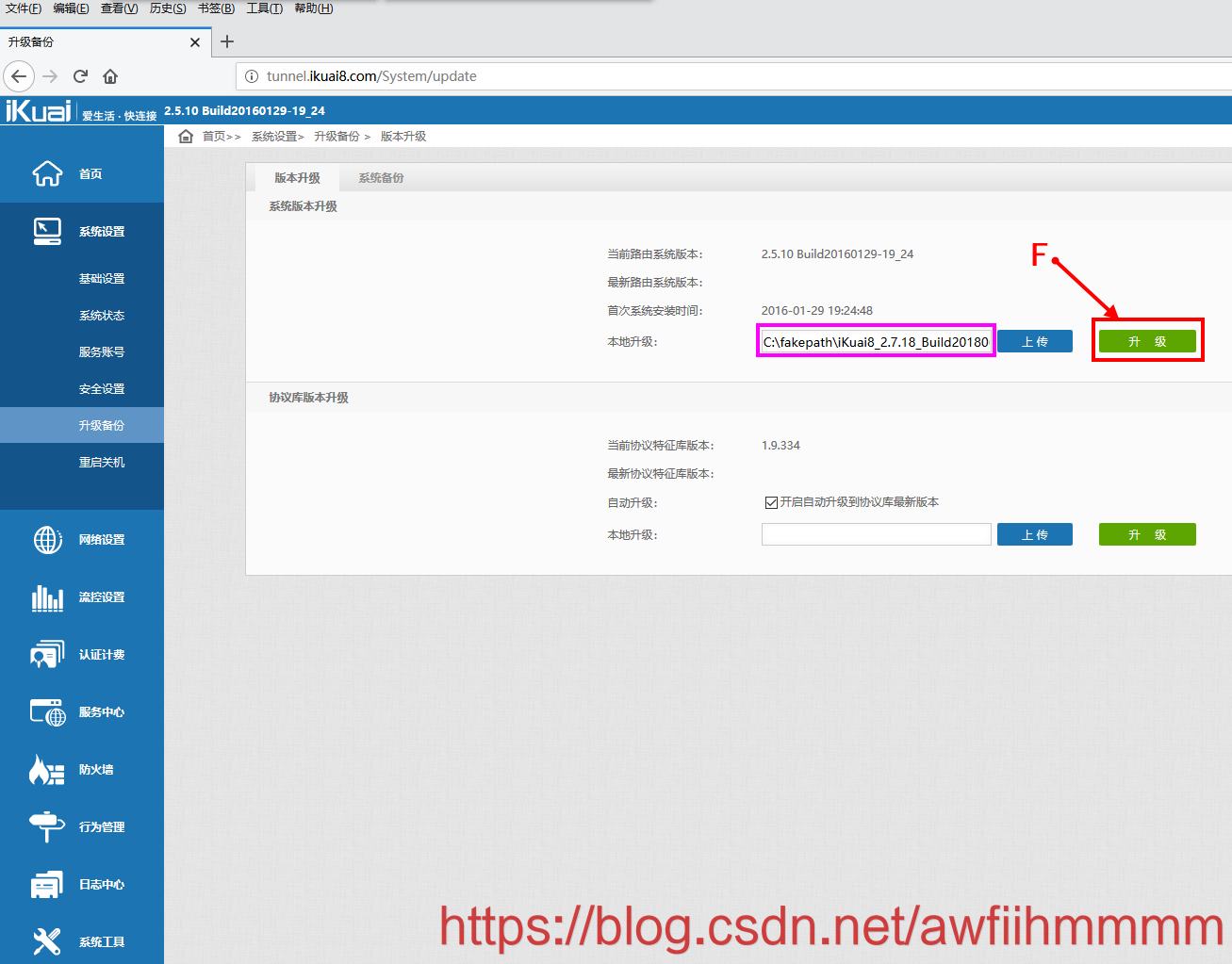The image size is (1232, 964).
Task: Click install time 2016-01-29 19:24:48
Action: coord(817,311)
